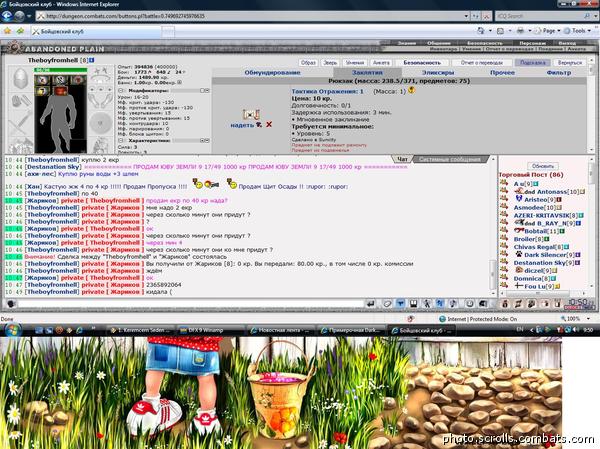The width and height of the screenshot is (600, 449).
Task: Click the Вернуться button
Action: [569, 62]
